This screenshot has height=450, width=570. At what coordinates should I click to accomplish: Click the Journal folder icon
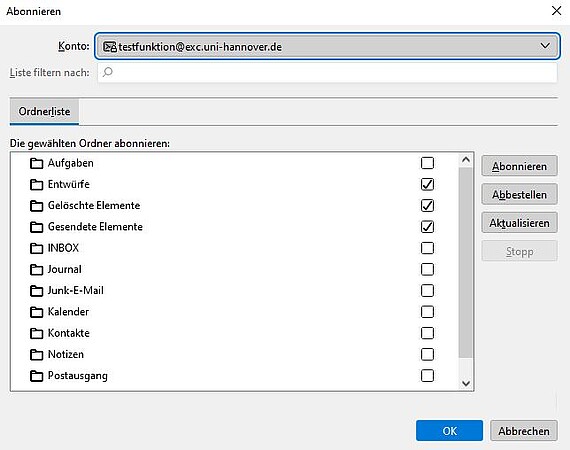36,270
